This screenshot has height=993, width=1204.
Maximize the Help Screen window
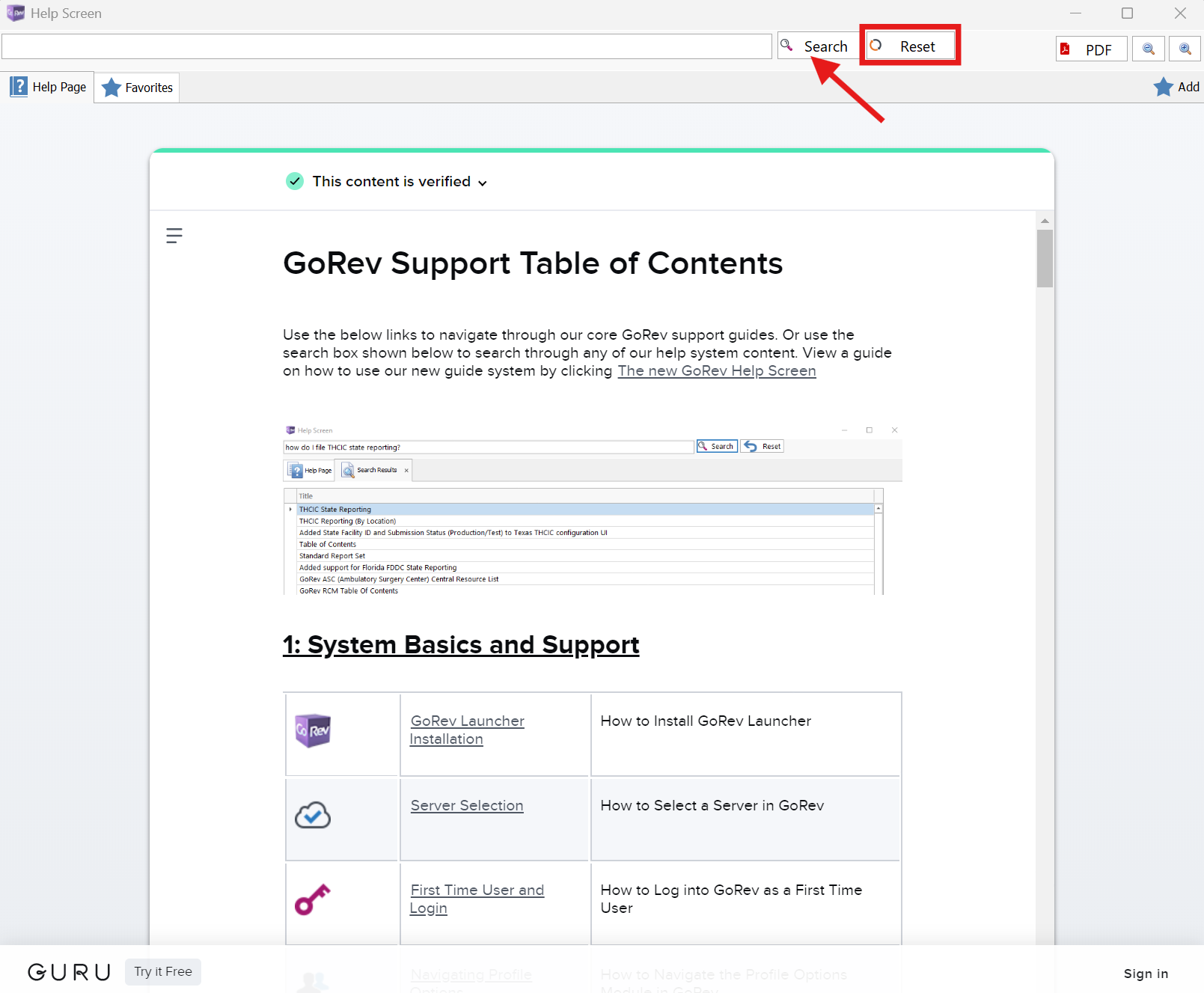(x=1127, y=13)
